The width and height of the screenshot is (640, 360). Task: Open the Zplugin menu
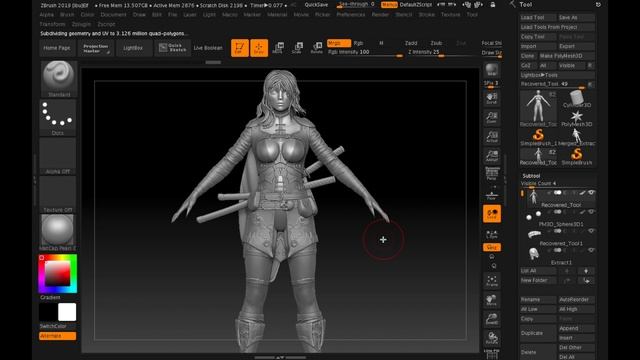point(81,24)
